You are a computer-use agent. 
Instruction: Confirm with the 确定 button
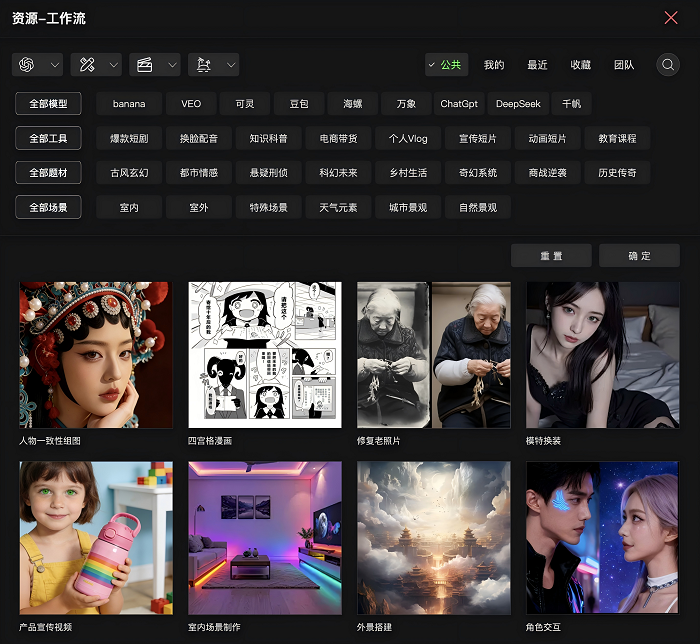[x=639, y=256]
